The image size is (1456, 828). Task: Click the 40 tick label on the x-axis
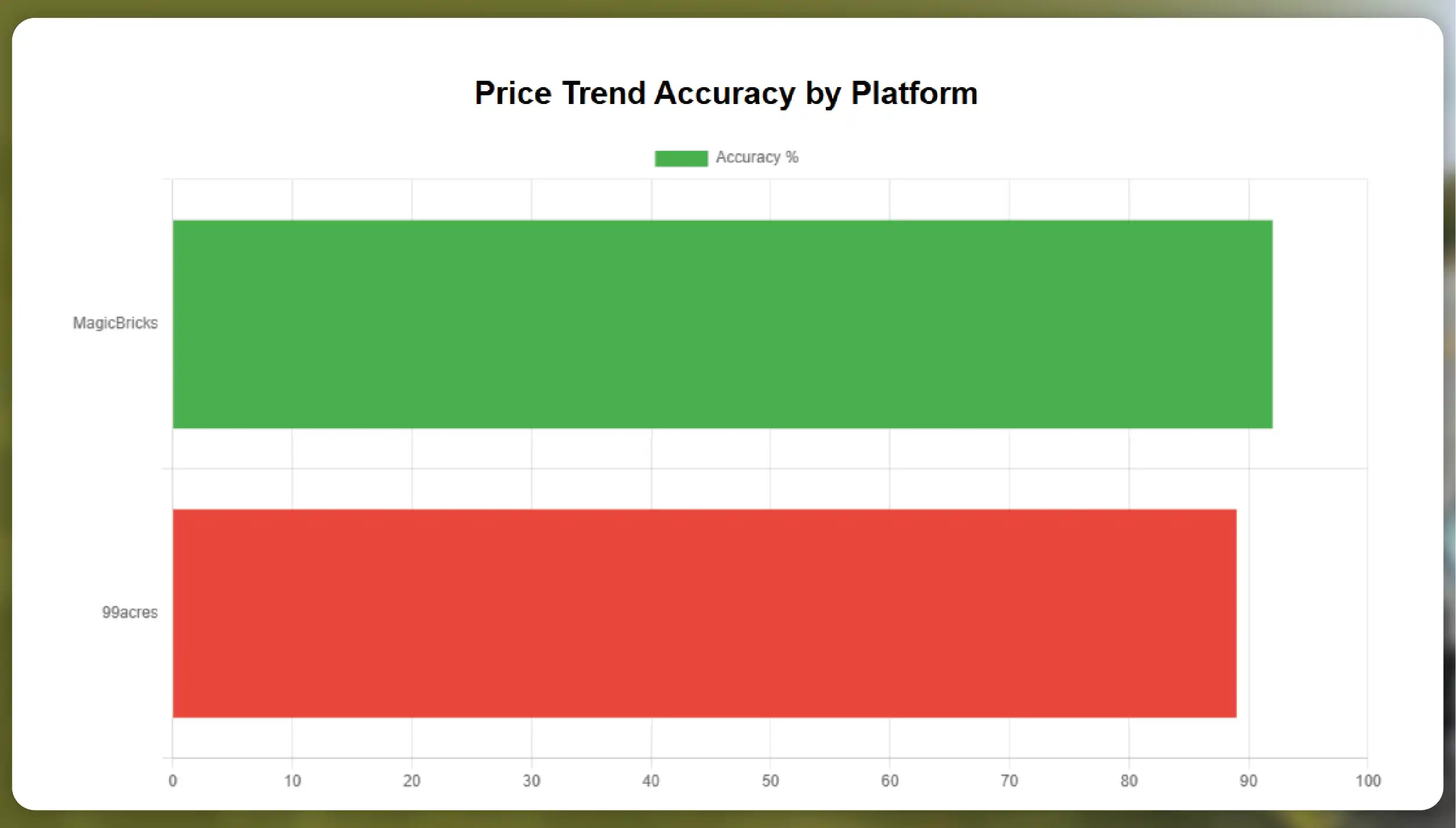[x=651, y=781]
